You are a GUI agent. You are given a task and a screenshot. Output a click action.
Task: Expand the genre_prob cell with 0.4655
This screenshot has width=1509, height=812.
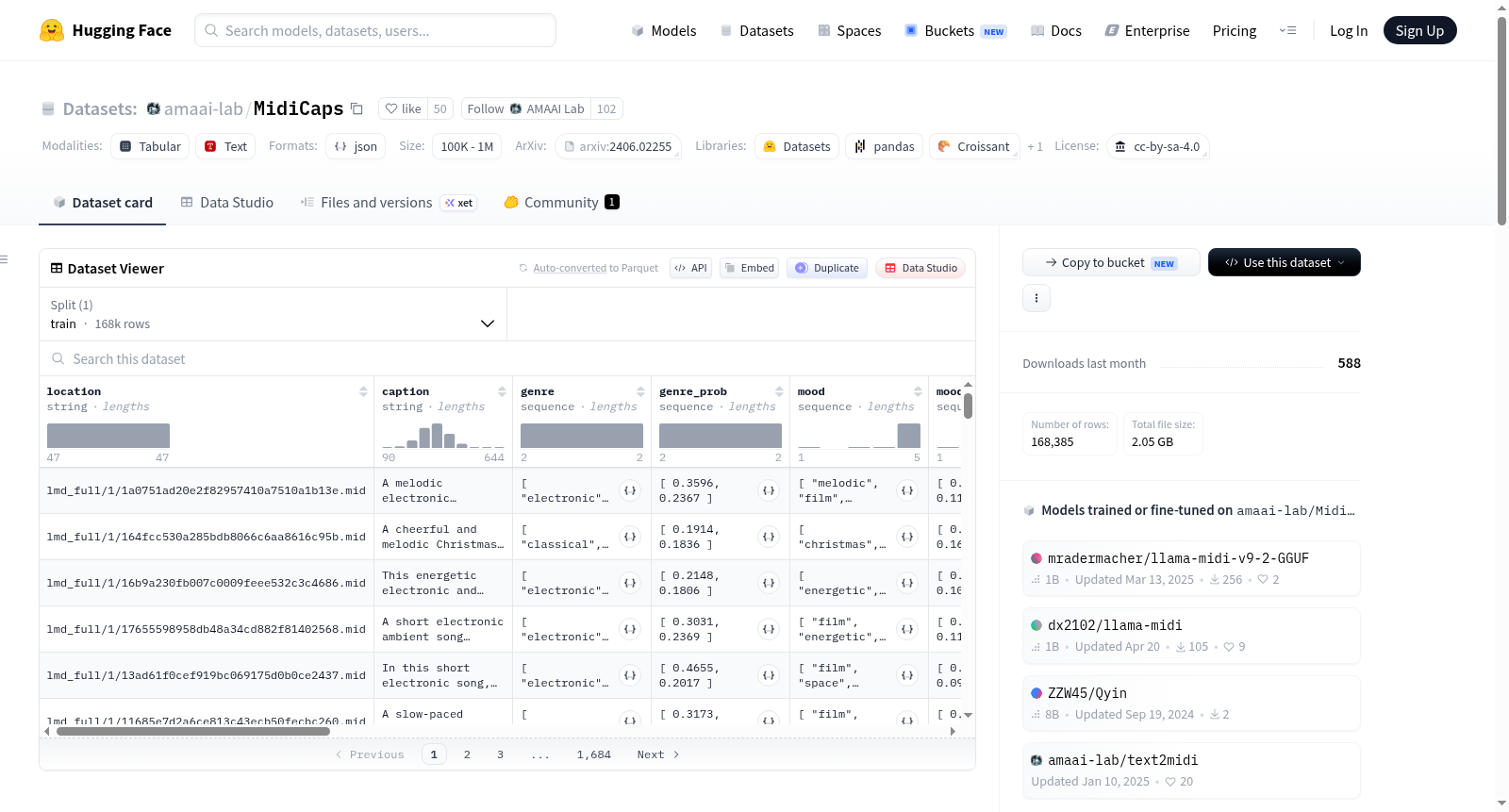[x=769, y=675]
